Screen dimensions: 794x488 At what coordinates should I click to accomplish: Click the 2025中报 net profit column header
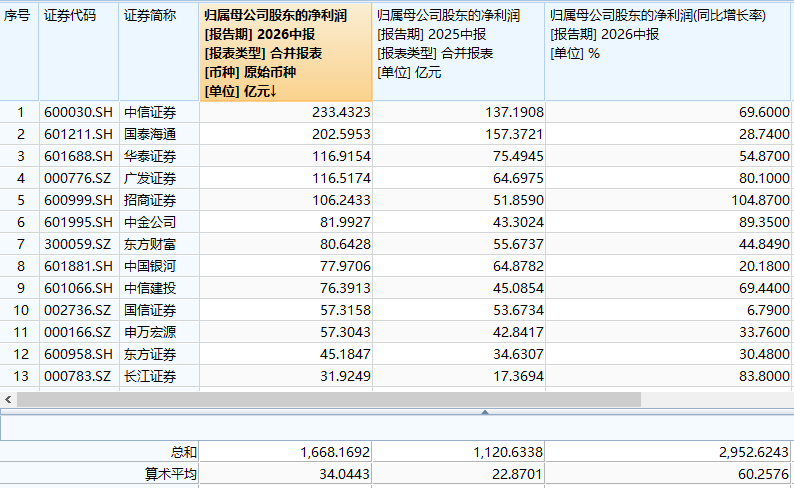point(459,52)
